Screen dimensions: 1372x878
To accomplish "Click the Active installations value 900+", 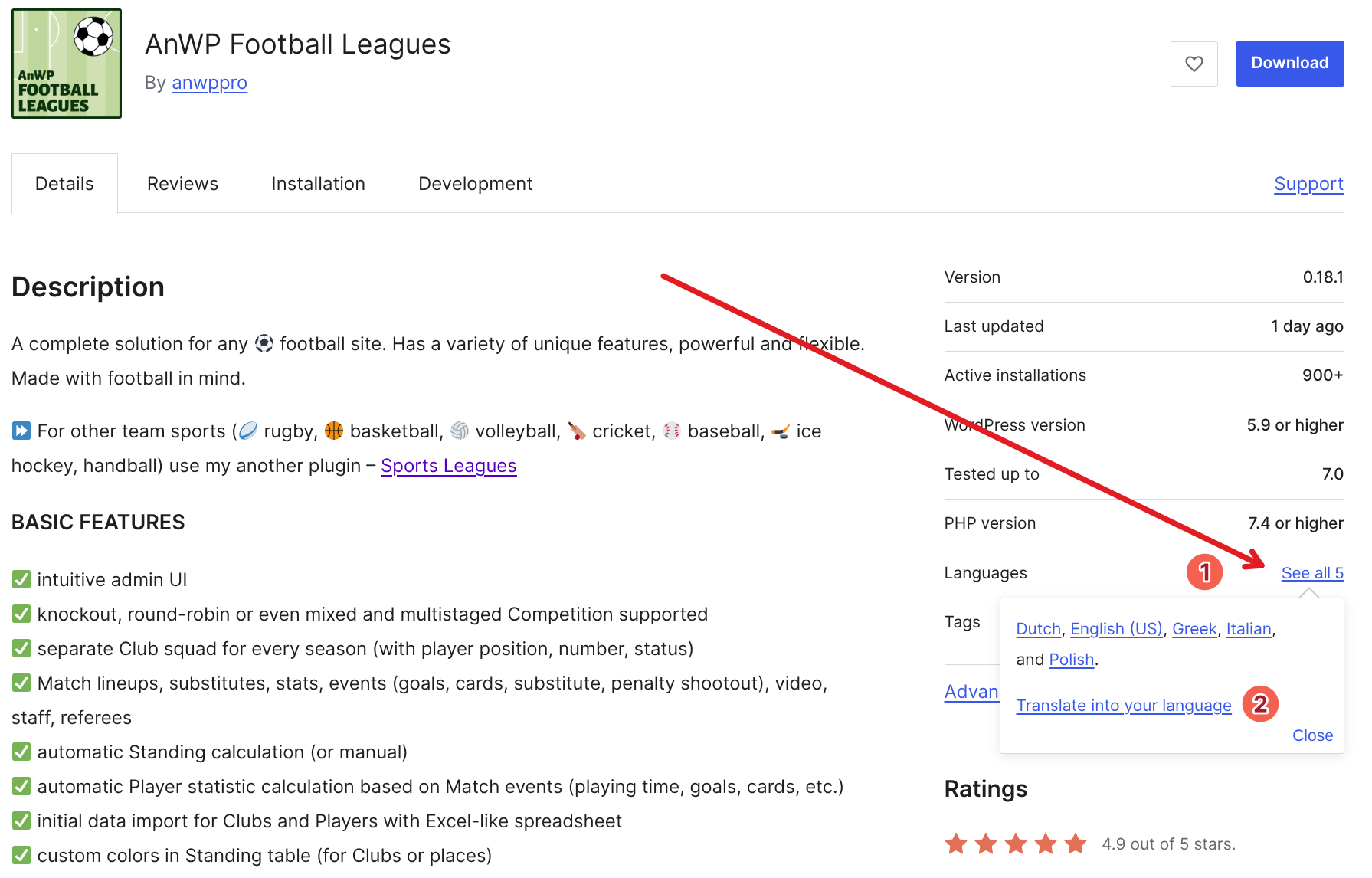I will click(1323, 375).
